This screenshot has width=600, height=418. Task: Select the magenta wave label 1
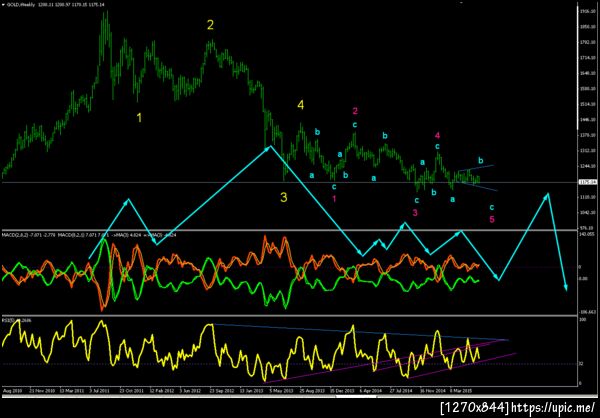coord(334,198)
